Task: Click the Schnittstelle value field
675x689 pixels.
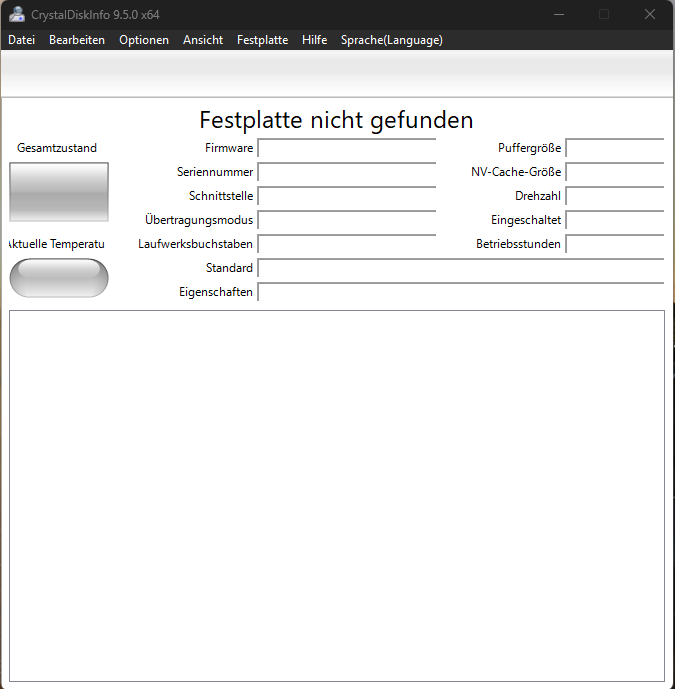Action: tap(347, 196)
